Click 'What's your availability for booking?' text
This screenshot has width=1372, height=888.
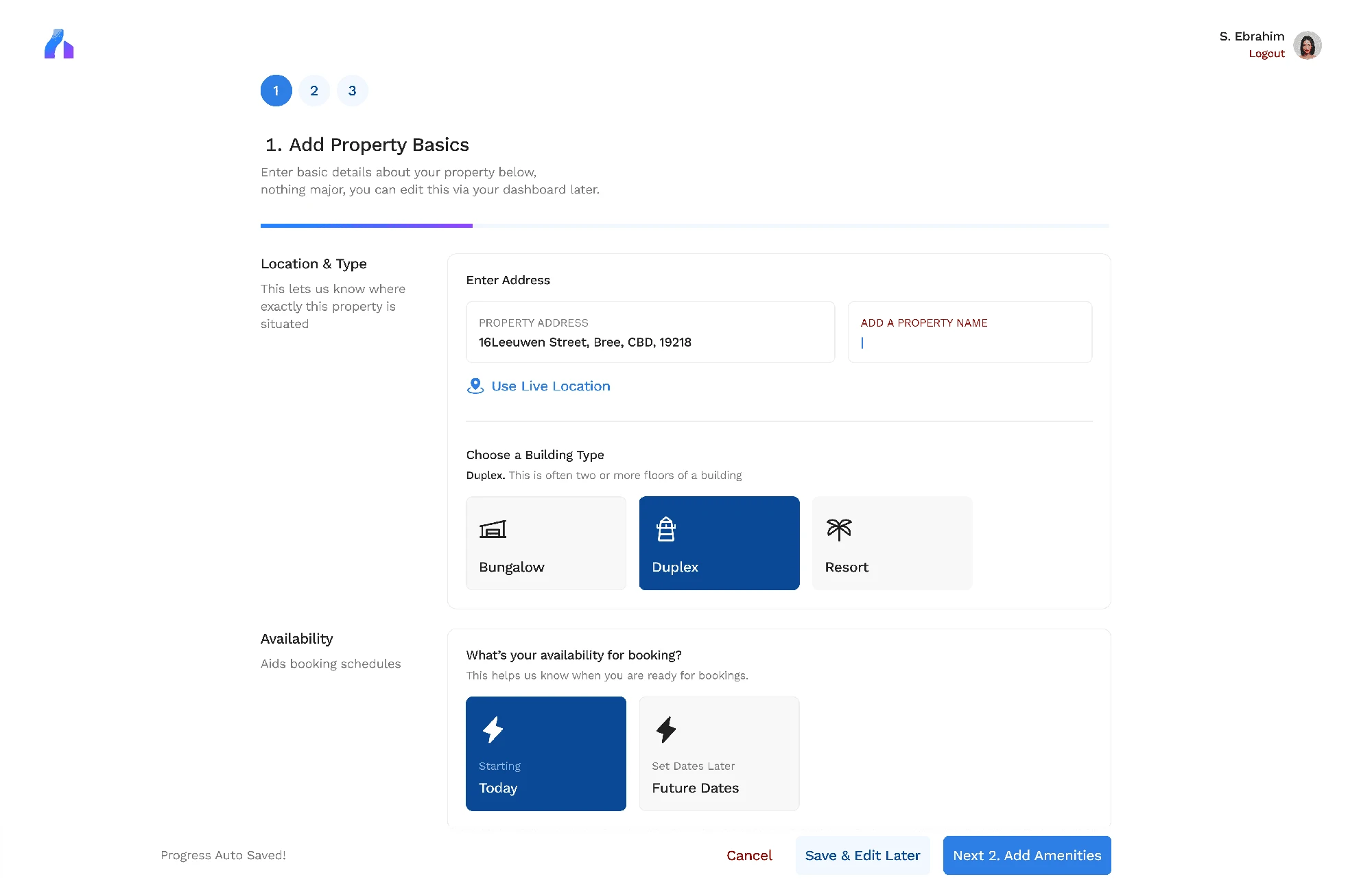click(573, 655)
